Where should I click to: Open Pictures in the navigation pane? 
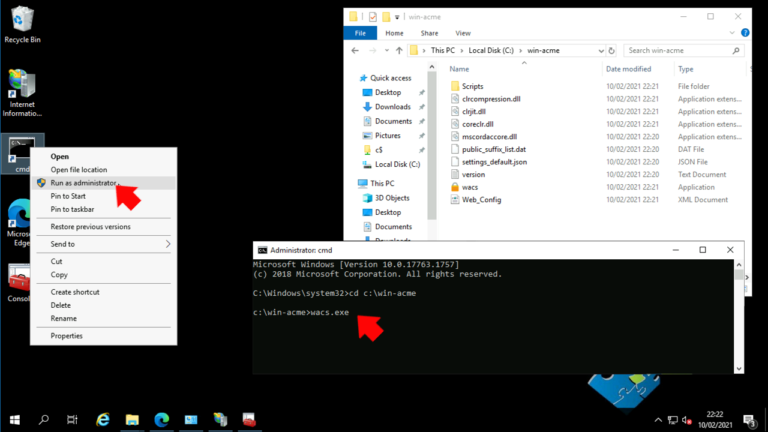point(387,136)
